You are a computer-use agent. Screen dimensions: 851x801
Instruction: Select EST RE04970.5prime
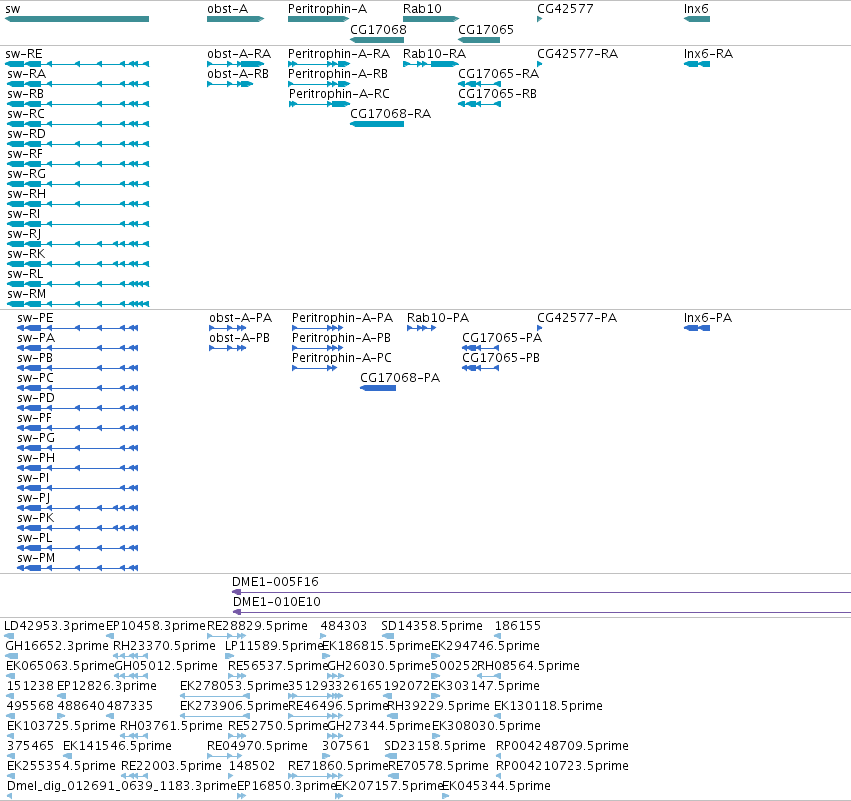coord(257,746)
